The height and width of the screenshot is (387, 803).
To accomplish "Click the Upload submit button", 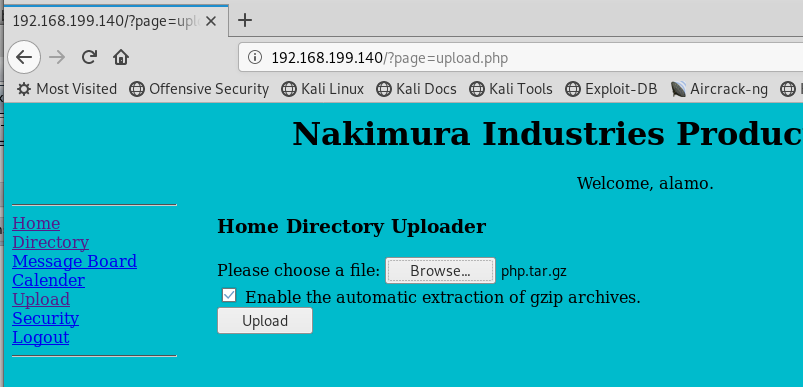I will 265,320.
